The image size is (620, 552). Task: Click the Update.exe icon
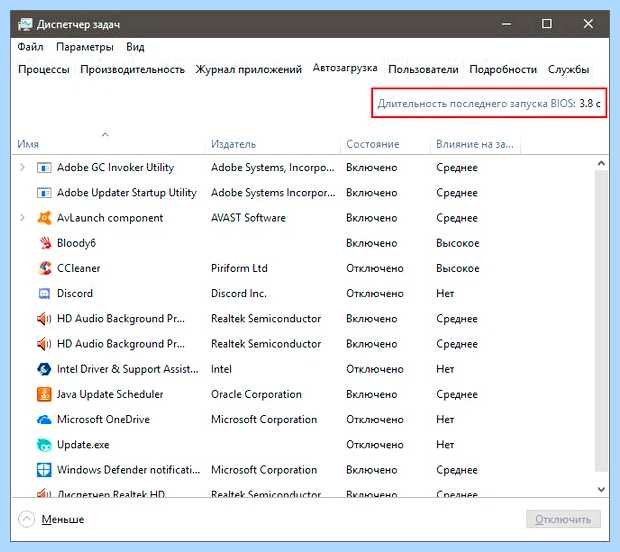(x=44, y=445)
